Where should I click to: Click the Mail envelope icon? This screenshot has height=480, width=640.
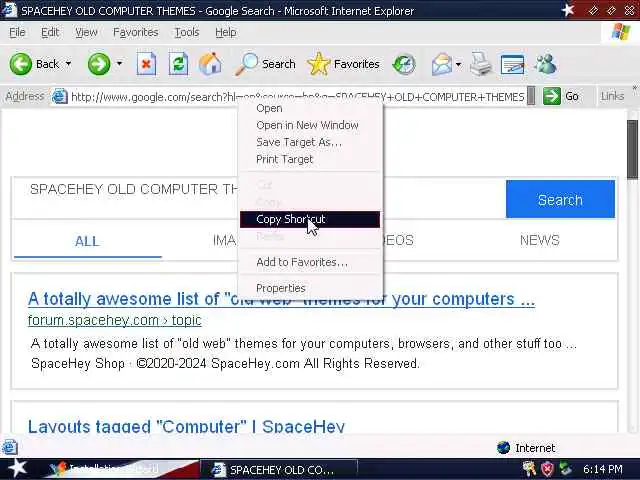click(442, 64)
